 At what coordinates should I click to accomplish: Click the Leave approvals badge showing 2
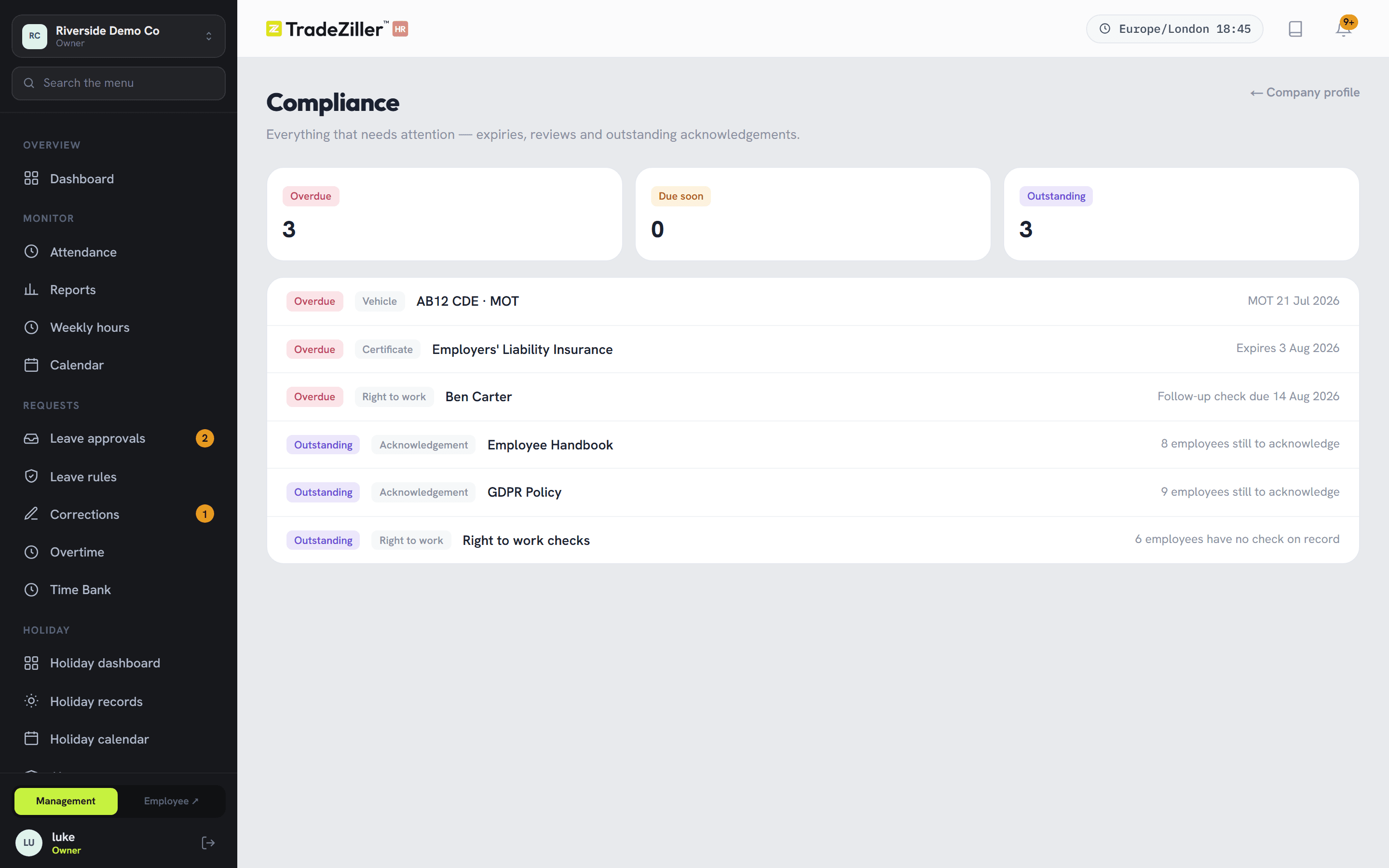205,438
